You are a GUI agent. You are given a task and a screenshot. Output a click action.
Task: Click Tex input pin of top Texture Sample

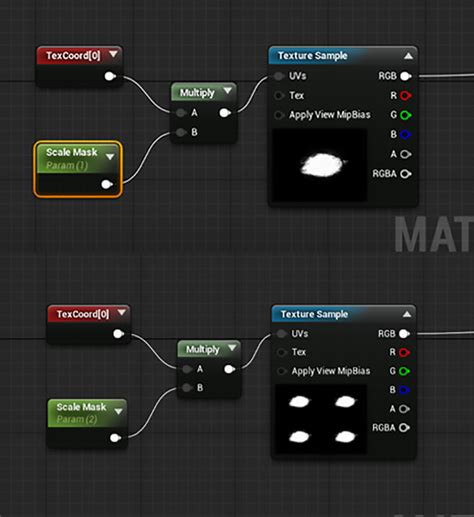pos(279,96)
